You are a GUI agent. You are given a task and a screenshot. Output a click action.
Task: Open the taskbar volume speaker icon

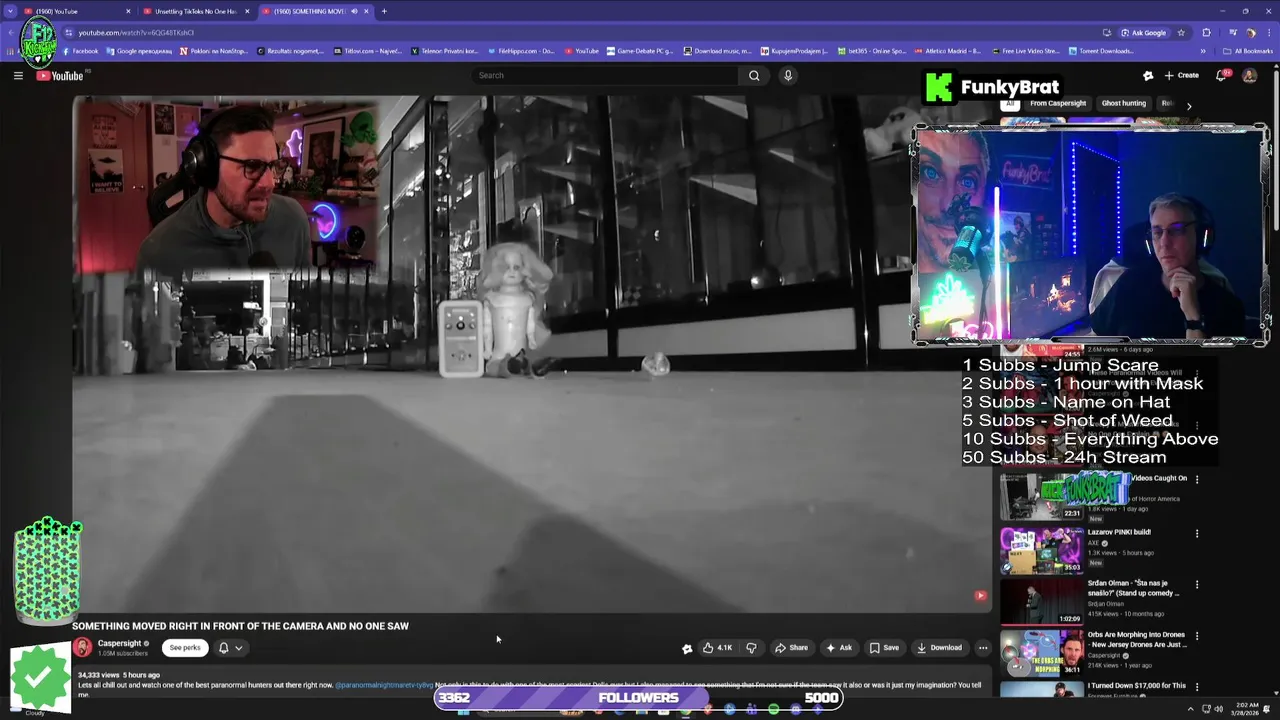coord(1218,710)
